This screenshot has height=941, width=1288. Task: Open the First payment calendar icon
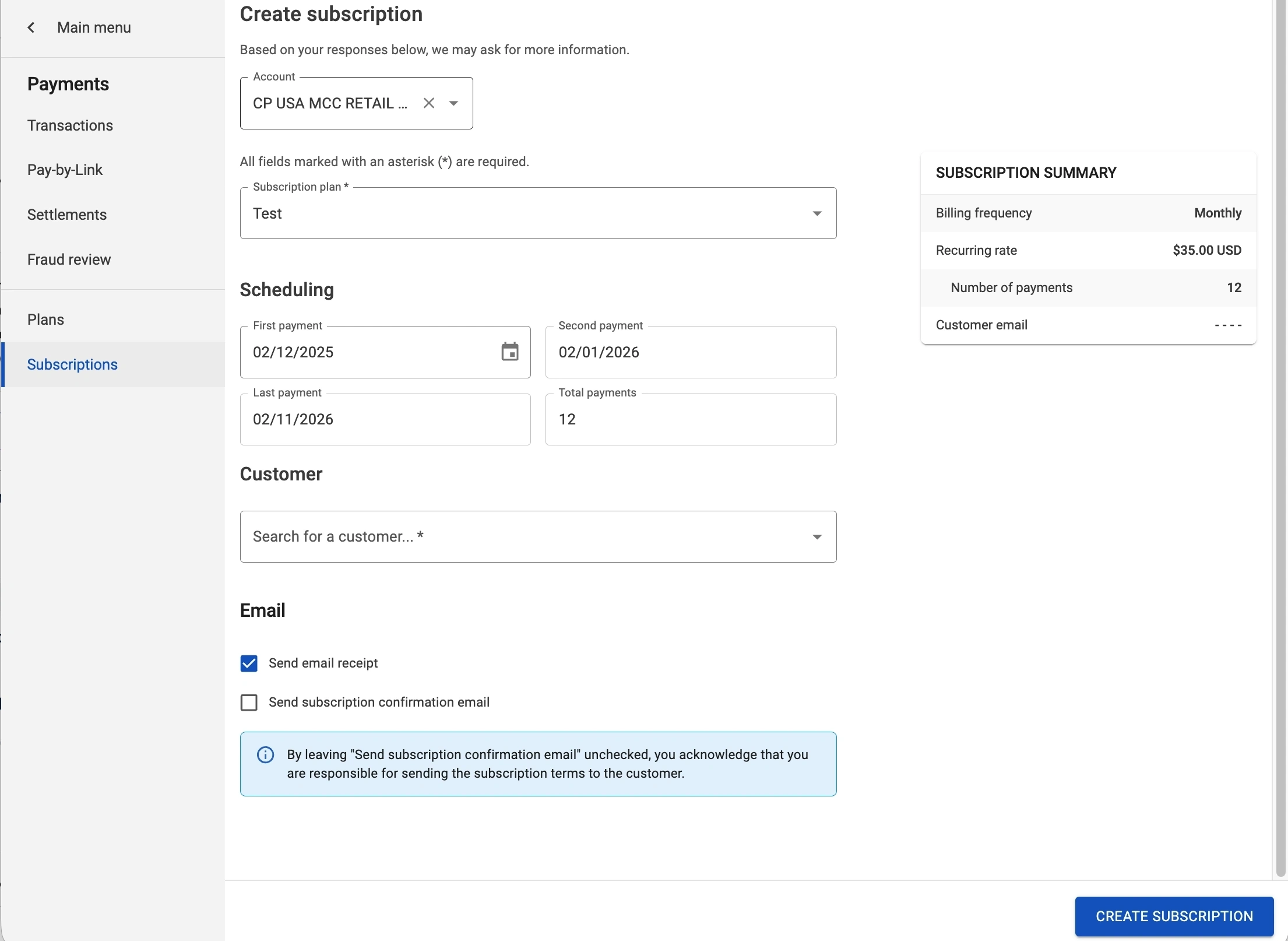click(x=510, y=352)
